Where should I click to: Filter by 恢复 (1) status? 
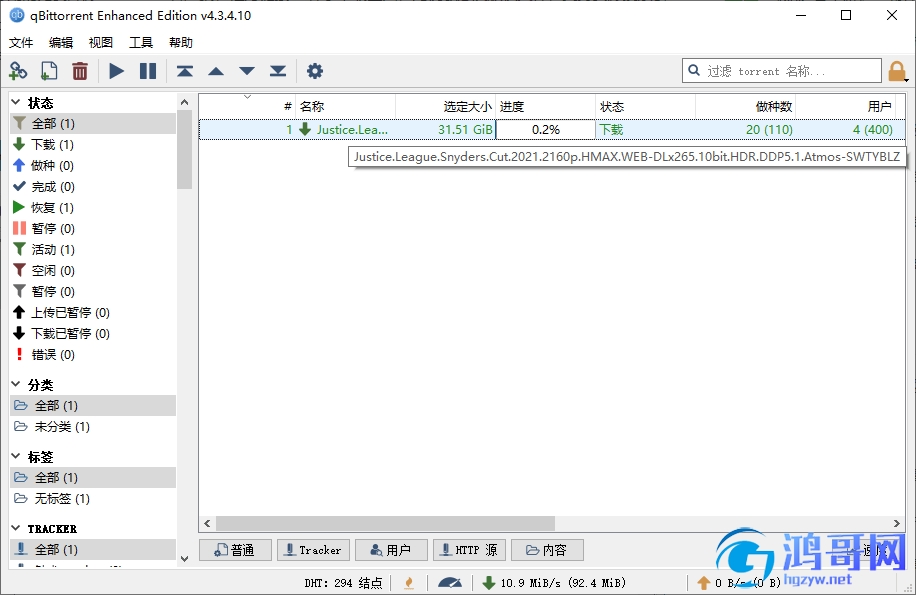[93, 208]
